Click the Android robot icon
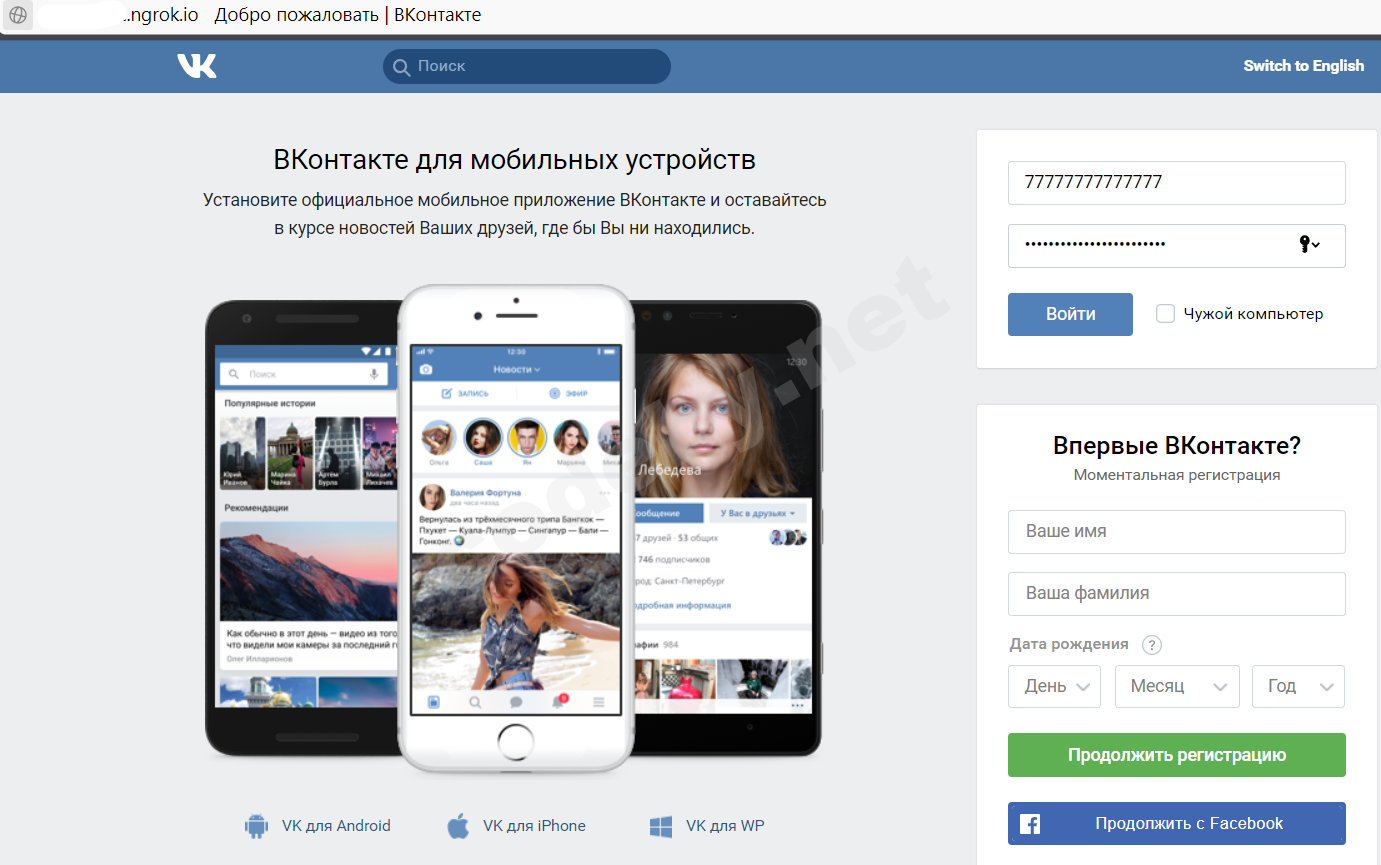The image size is (1381, 865). click(257, 826)
